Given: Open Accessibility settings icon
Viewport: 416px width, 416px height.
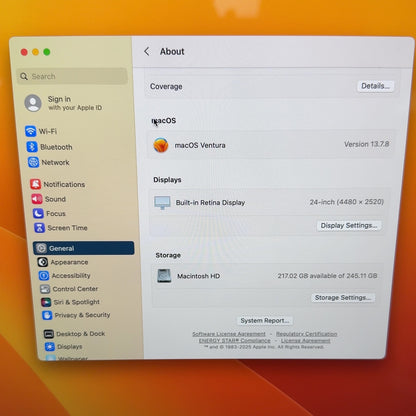Looking at the screenshot, I should 44,275.
